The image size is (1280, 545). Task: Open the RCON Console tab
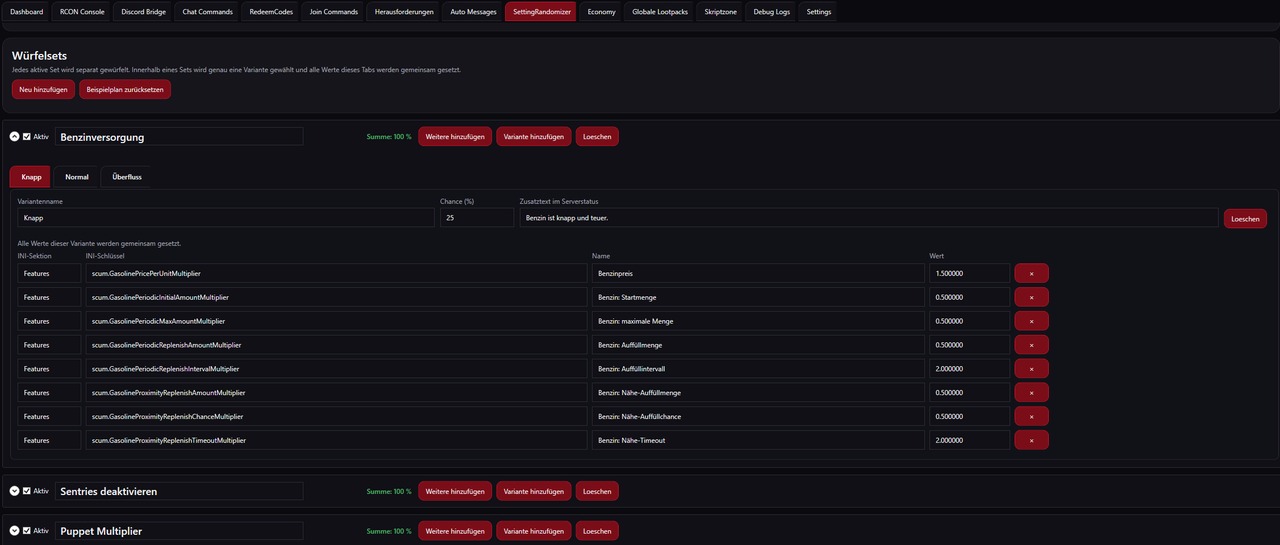pyautogui.click(x=82, y=12)
